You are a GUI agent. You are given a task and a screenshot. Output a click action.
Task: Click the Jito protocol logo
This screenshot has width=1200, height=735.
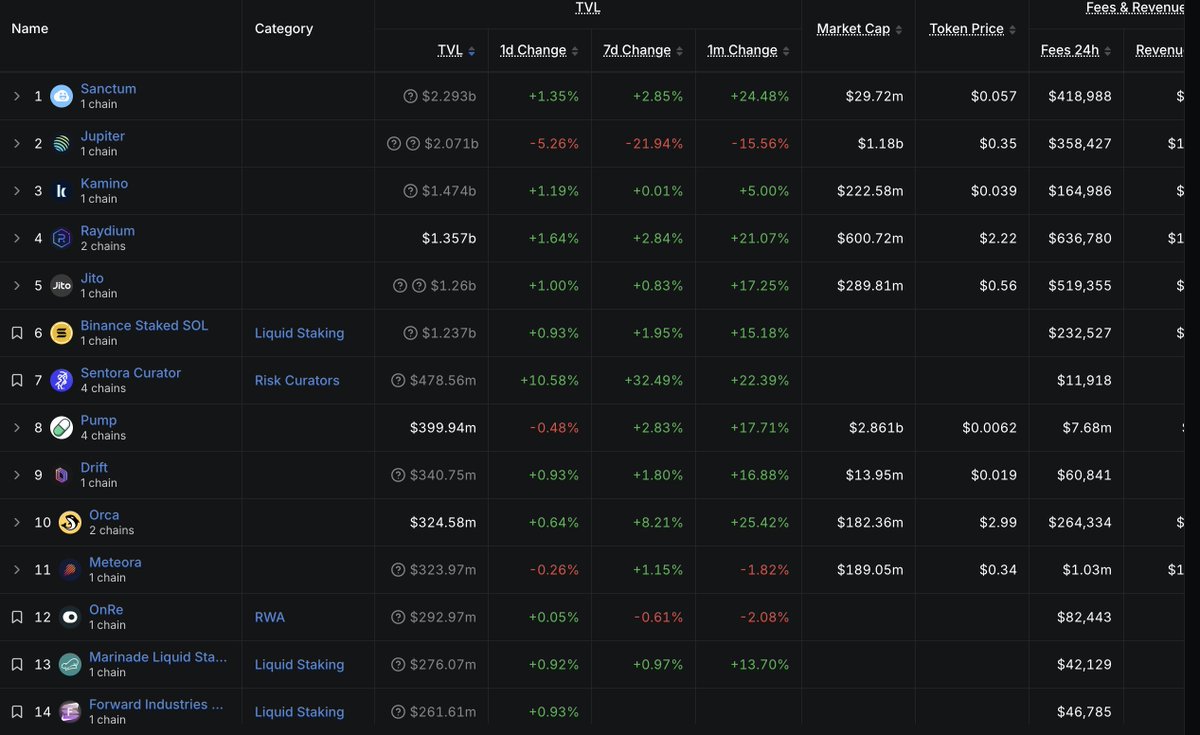tap(62, 285)
